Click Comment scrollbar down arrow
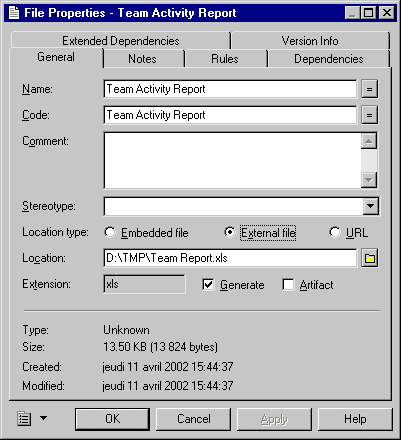Screen dimensions: 401x440 (x=369, y=180)
